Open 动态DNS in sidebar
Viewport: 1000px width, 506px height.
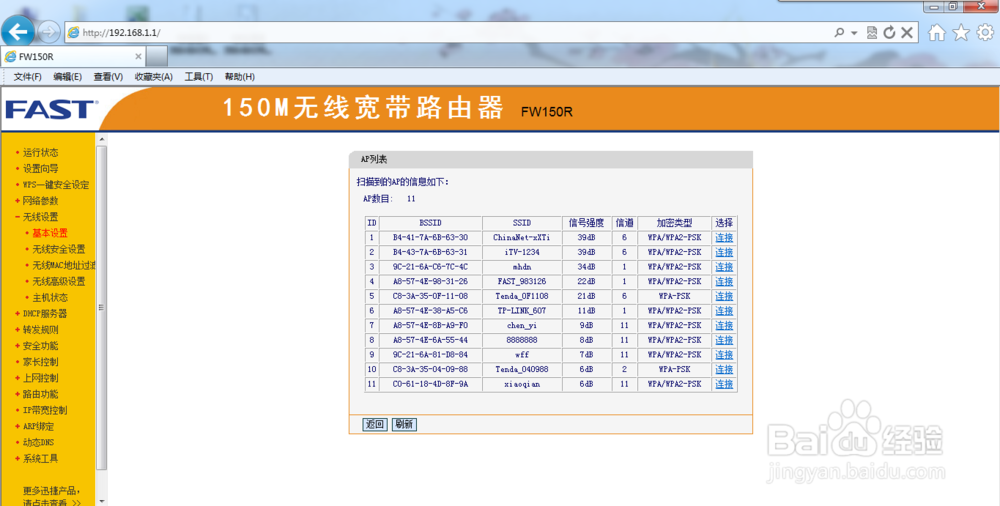pos(39,442)
